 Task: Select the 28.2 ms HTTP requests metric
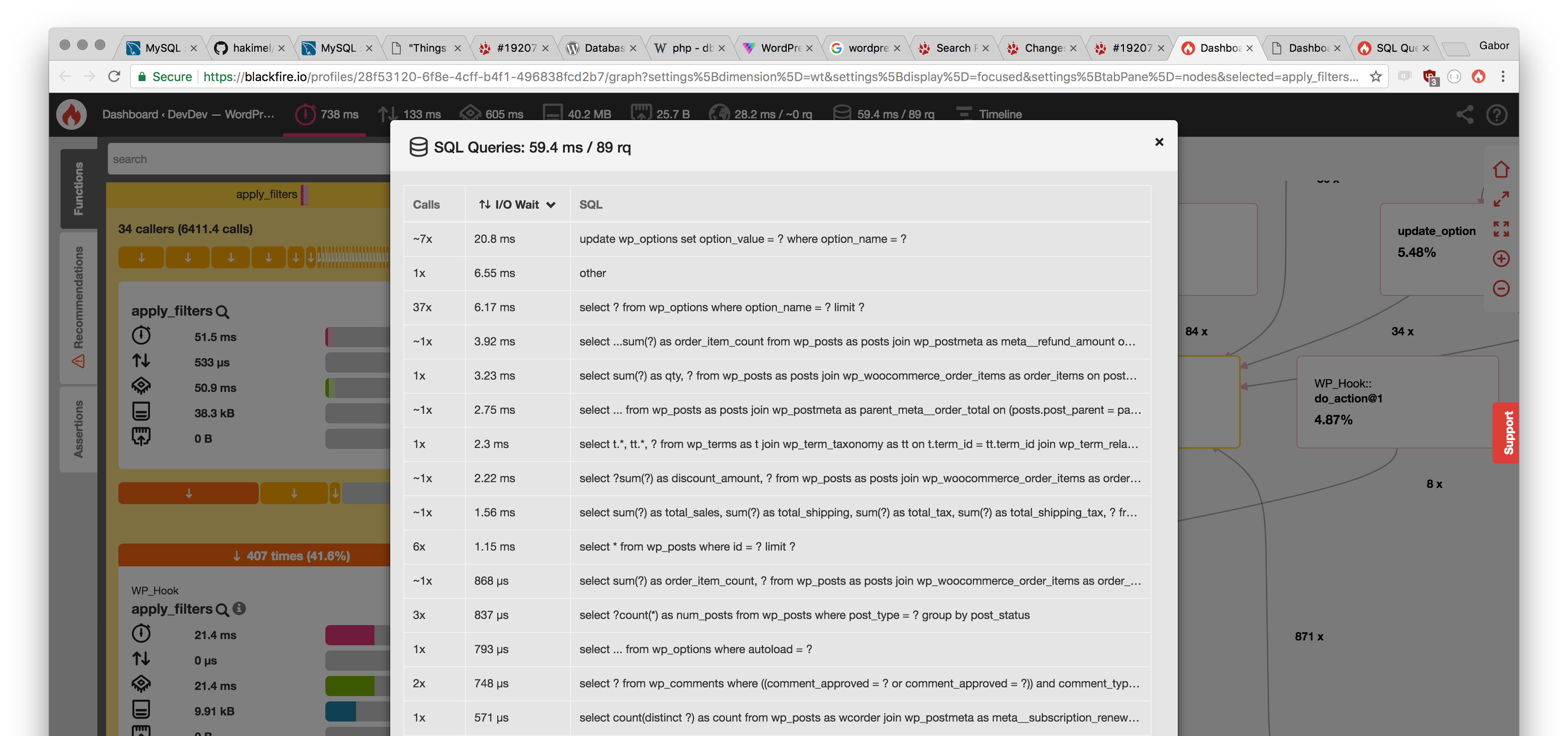[x=761, y=114]
